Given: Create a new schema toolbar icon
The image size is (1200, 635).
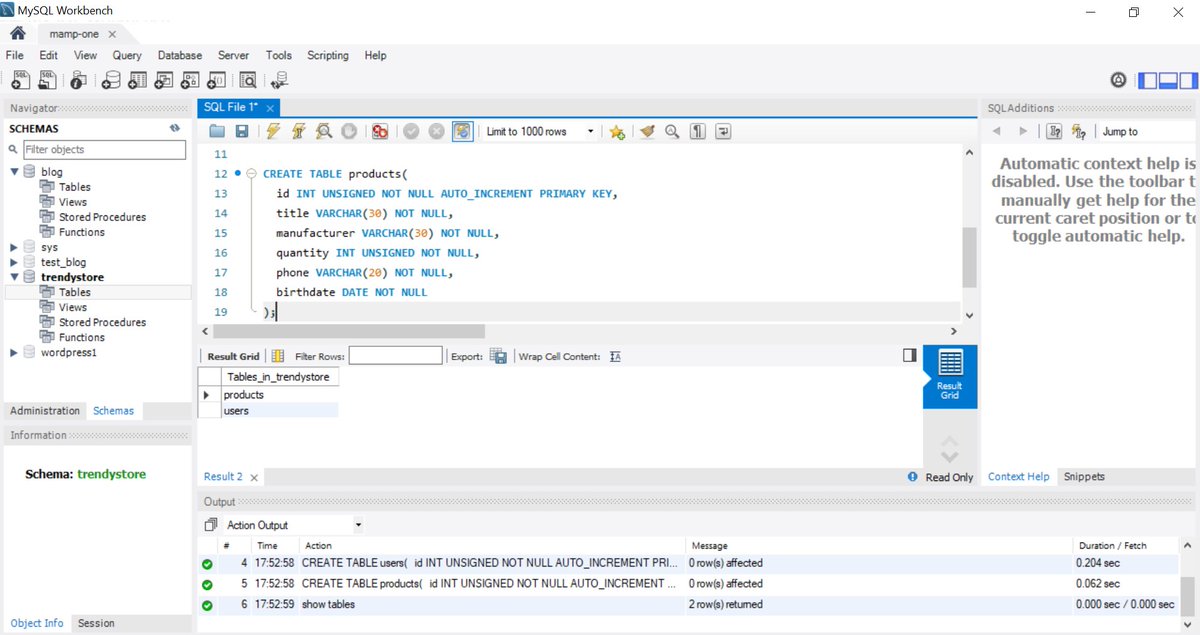Looking at the screenshot, I should pos(111,80).
